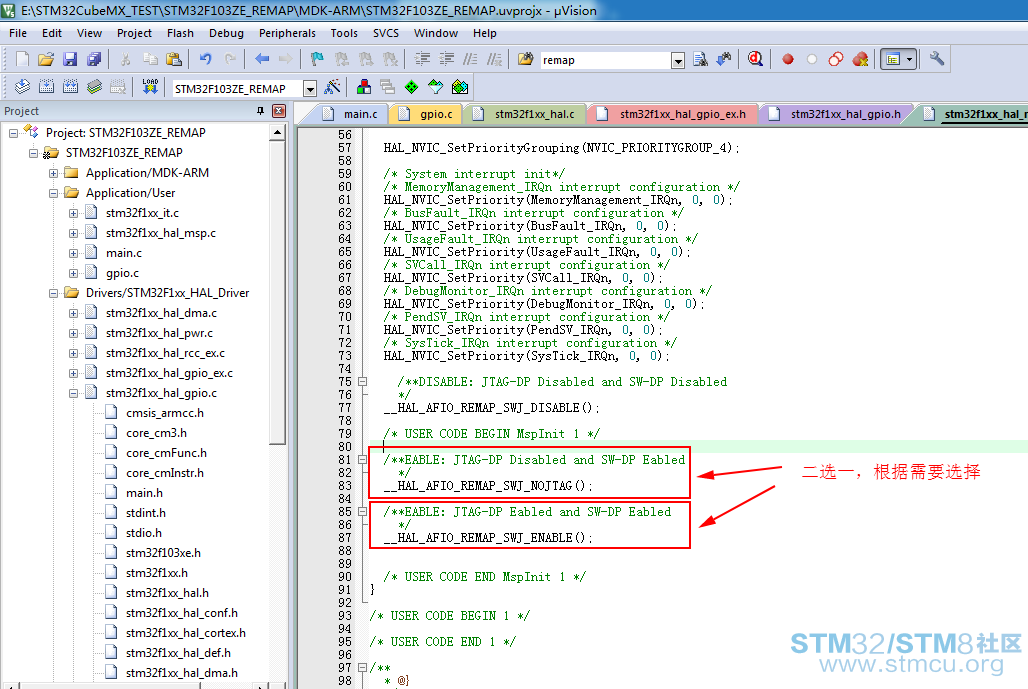Viewport: 1028px width, 689px height.
Task: Insert breakpoint with solid red dot icon
Action: [788, 60]
